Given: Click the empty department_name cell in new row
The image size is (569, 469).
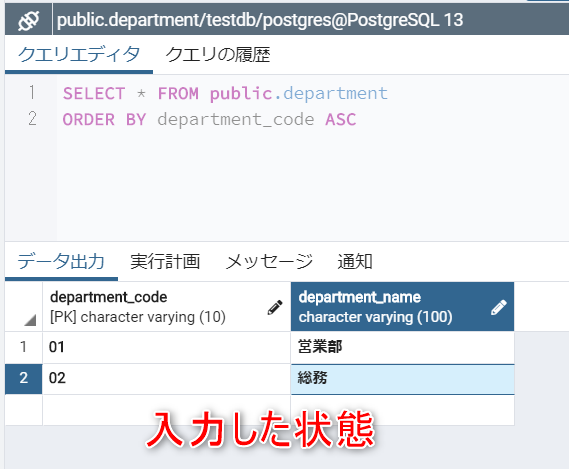Looking at the screenshot, I should point(402,410).
